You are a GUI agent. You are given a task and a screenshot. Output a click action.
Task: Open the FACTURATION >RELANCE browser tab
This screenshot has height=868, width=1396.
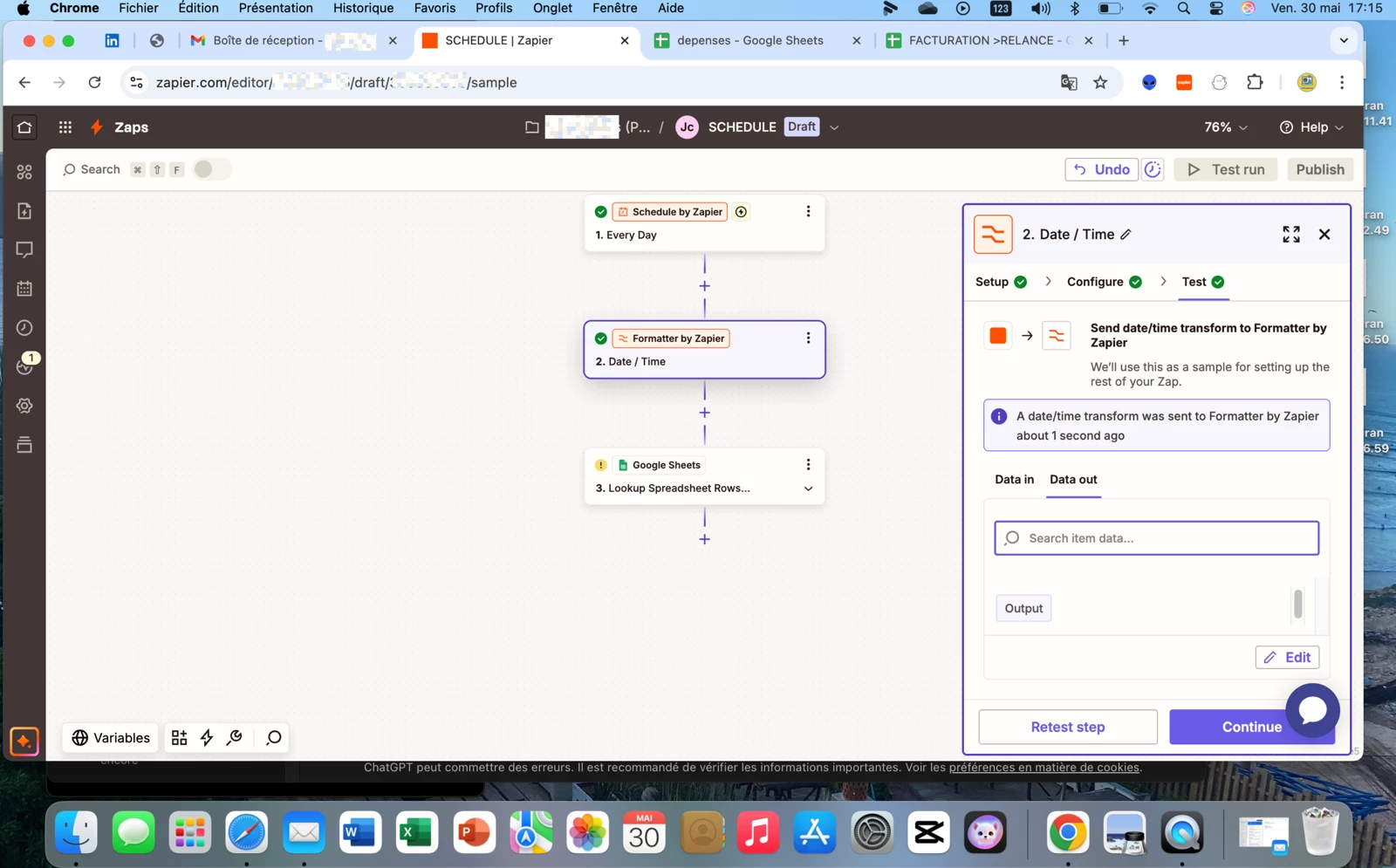tap(989, 40)
